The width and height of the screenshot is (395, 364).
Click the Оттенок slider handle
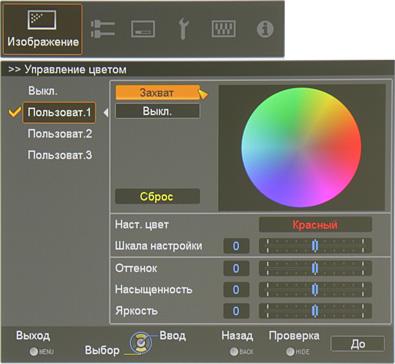[x=315, y=268]
